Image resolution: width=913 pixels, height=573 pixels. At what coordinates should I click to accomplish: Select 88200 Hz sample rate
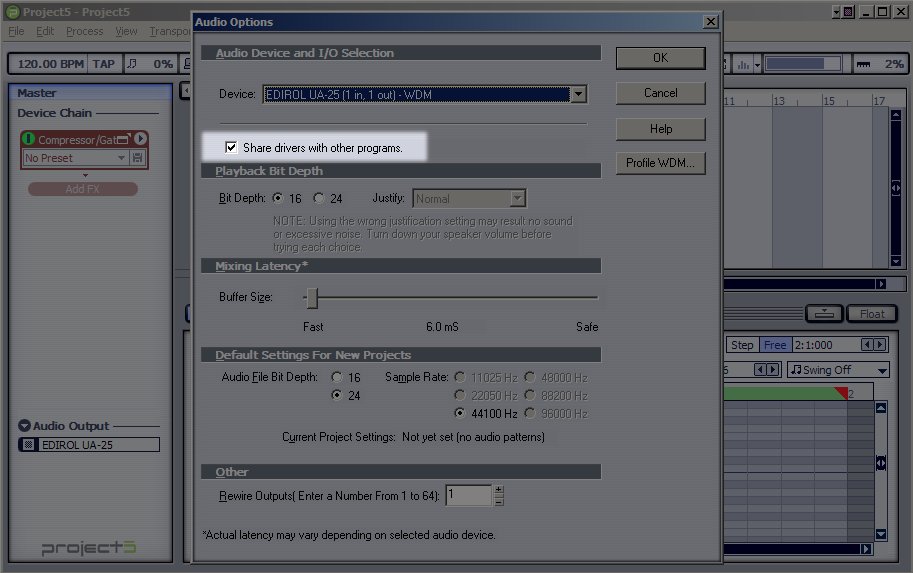[x=530, y=395]
